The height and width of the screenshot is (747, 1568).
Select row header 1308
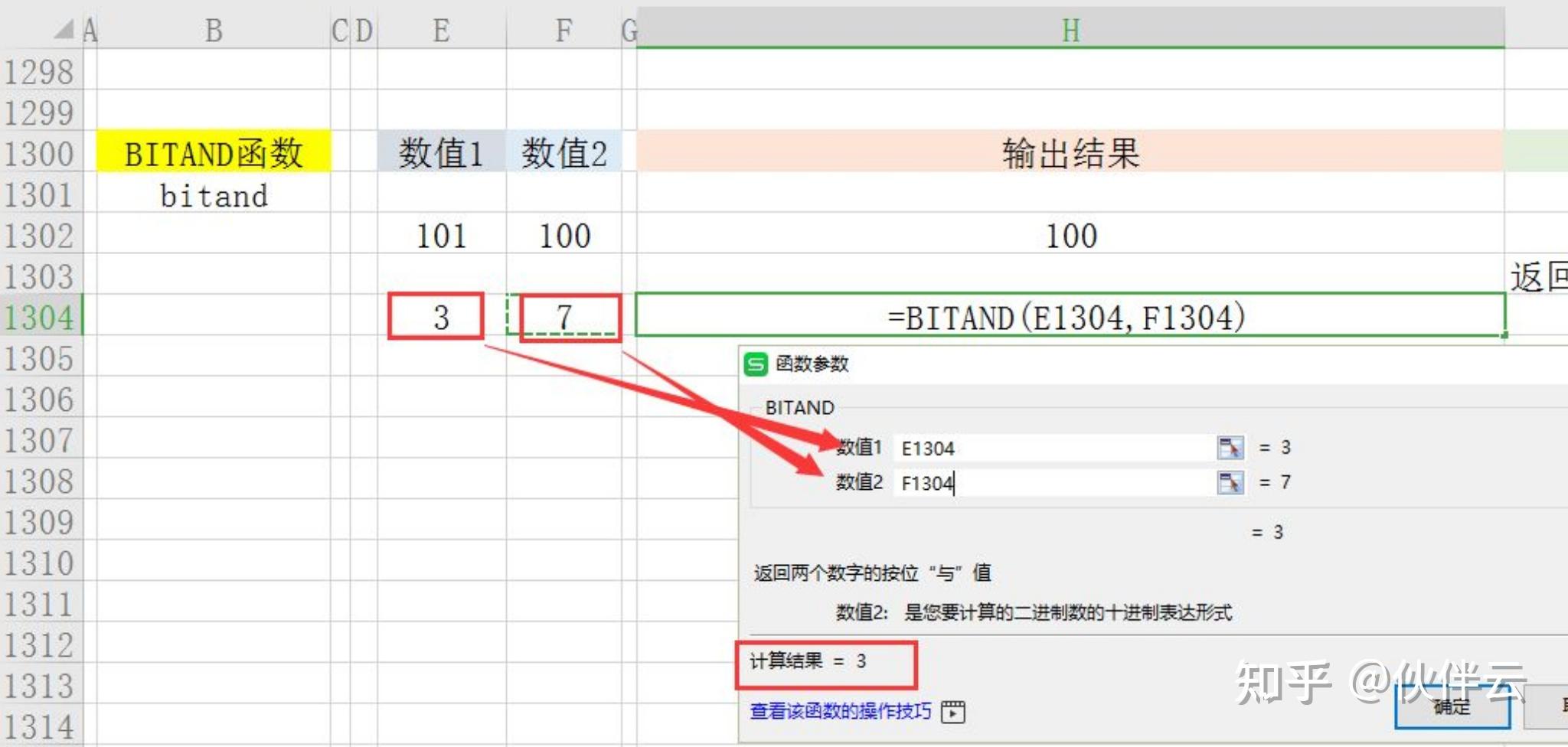tap(41, 481)
